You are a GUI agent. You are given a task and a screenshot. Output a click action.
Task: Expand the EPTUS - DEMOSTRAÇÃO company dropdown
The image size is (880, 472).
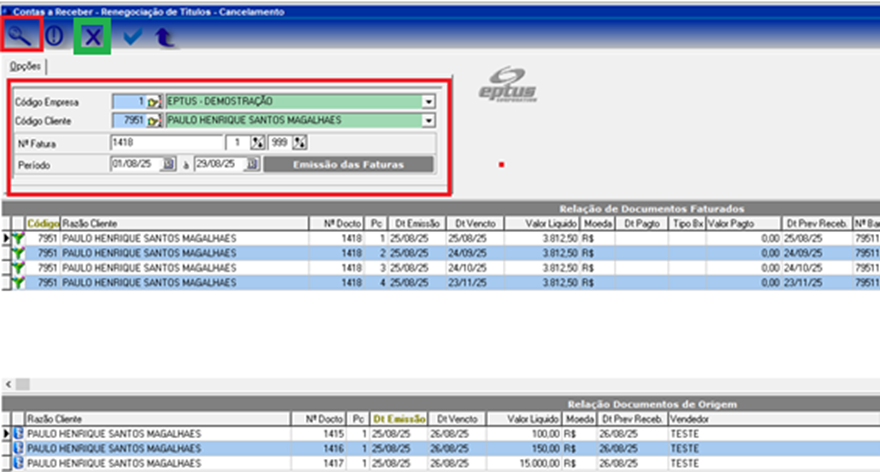pyautogui.click(x=428, y=102)
